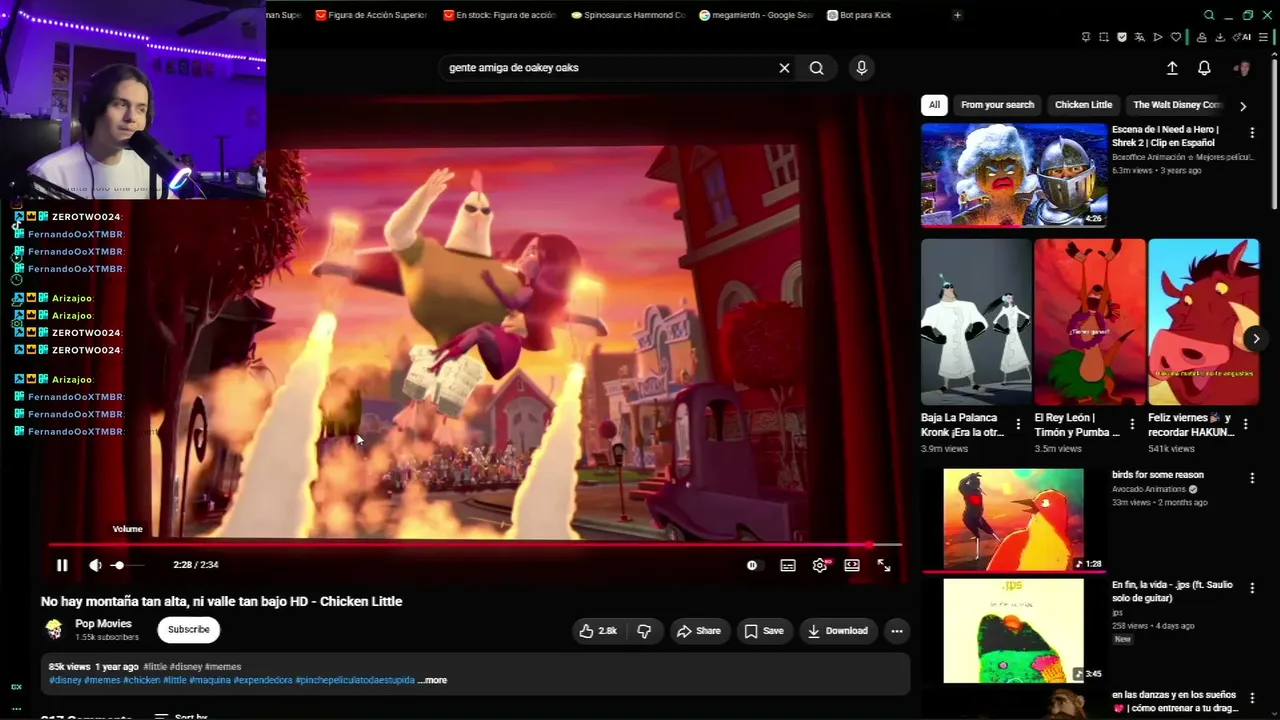Open options for El Rey León short
The width and height of the screenshot is (1280, 720).
click(x=1132, y=425)
